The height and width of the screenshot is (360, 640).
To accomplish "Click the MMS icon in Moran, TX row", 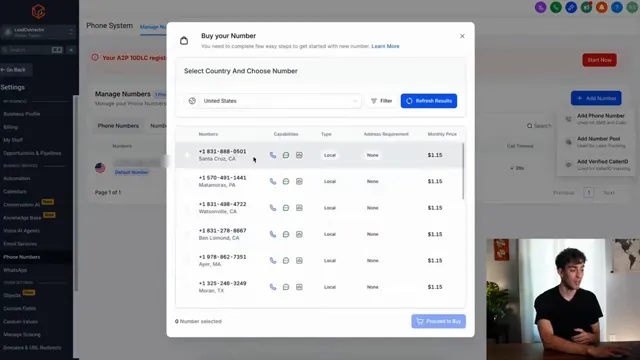I will pos(299,287).
